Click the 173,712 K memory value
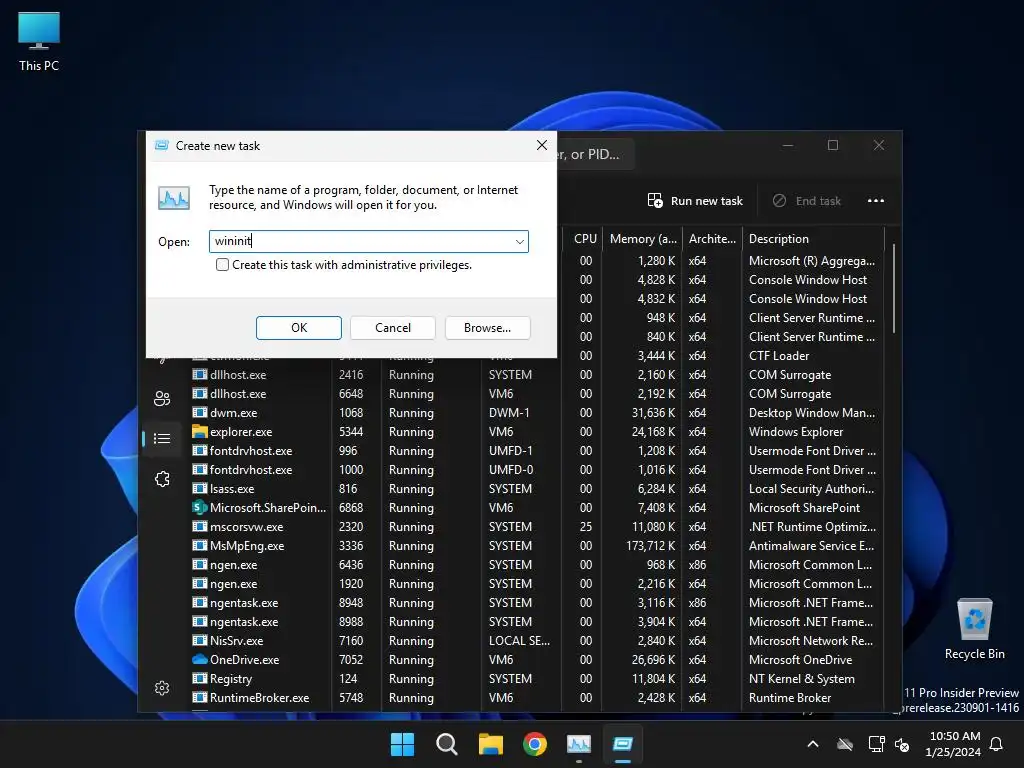This screenshot has width=1024, height=768. click(650, 545)
